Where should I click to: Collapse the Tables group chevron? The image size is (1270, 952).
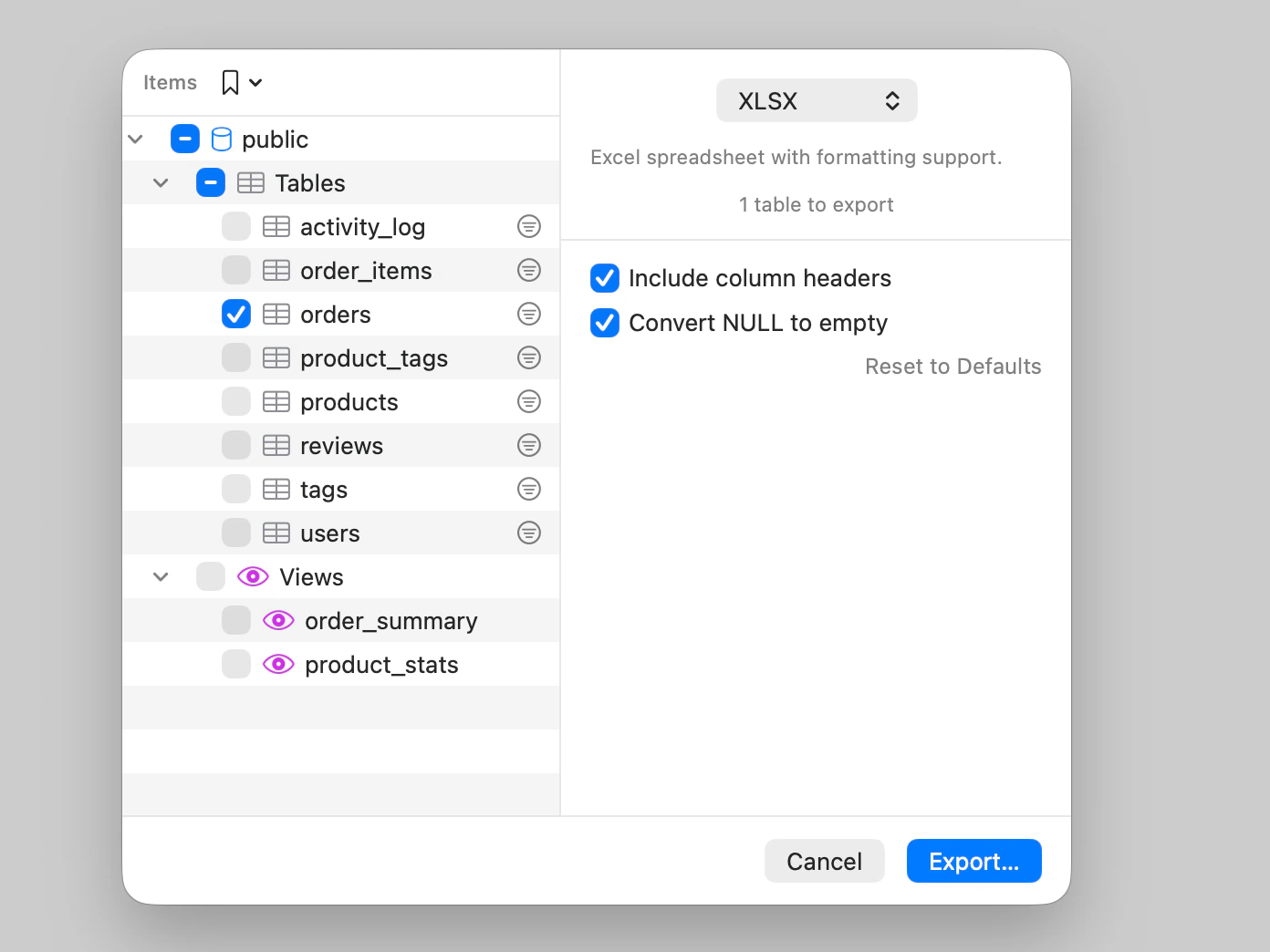(x=161, y=182)
